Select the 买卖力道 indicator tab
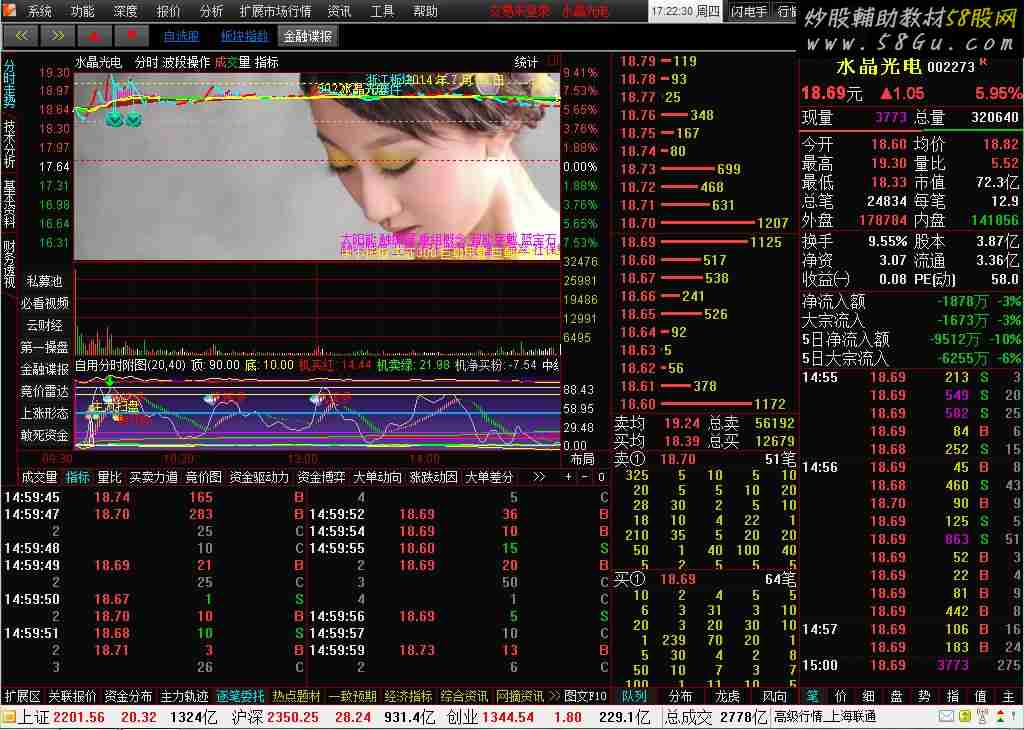The height and width of the screenshot is (730, 1024). (153, 477)
